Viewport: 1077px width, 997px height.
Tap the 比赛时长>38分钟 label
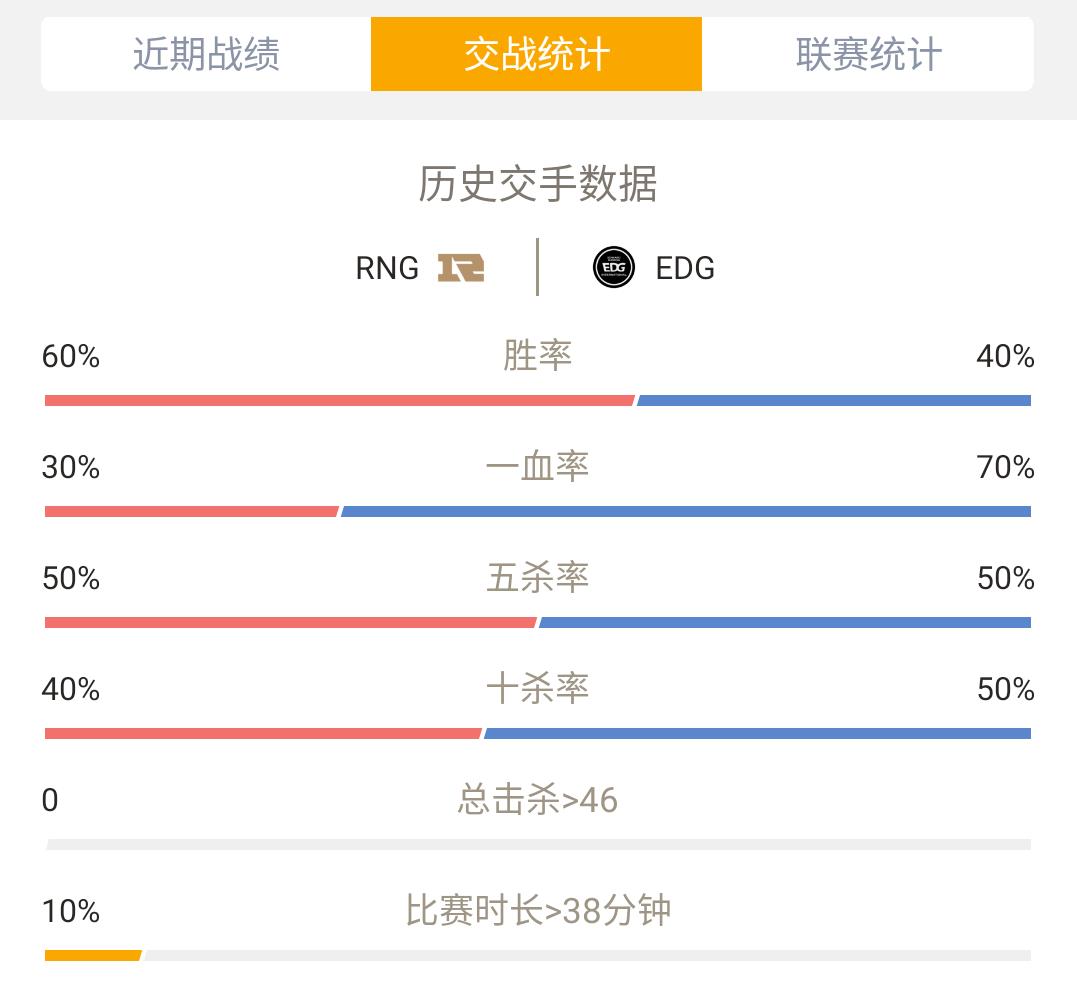point(538,910)
